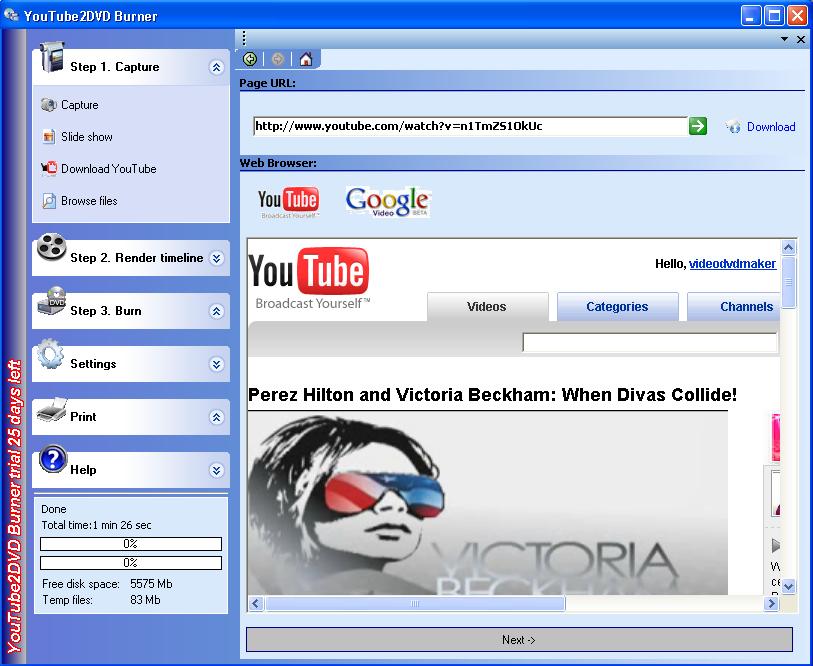The width and height of the screenshot is (813, 666).
Task: Open the panel options dropdown arrow
Action: pyautogui.click(x=784, y=39)
